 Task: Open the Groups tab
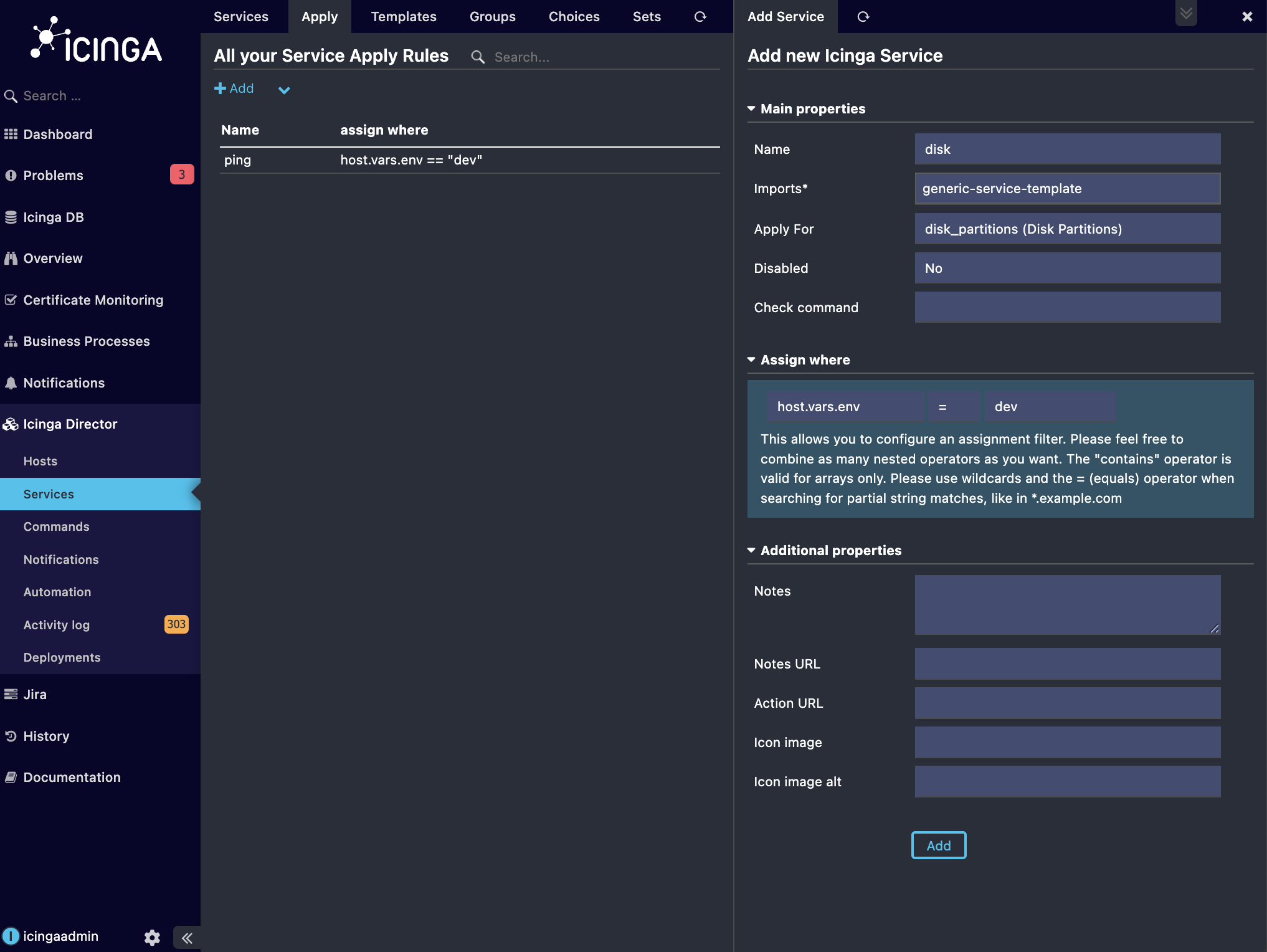(493, 17)
